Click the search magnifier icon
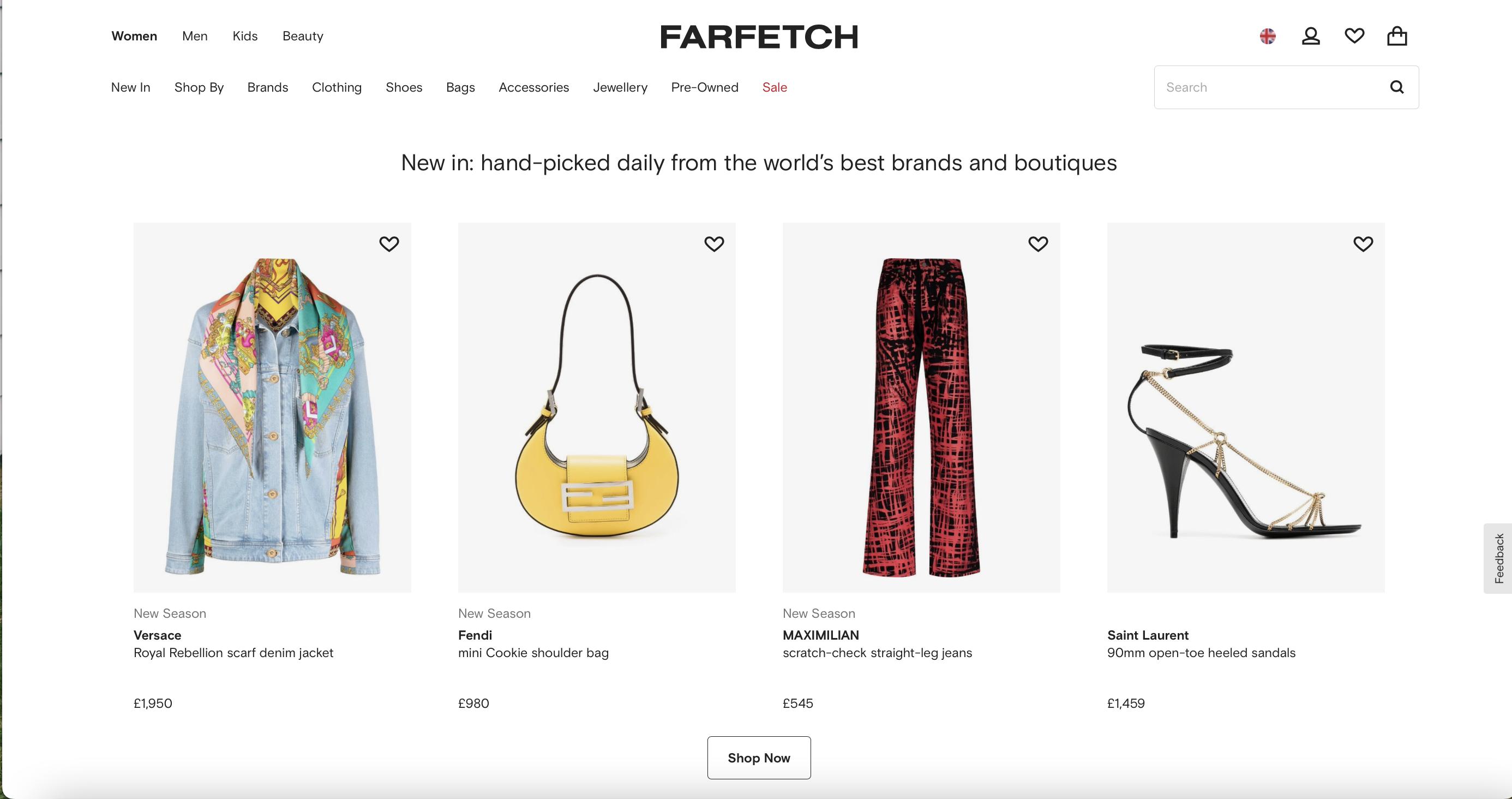Viewport: 1512px width, 799px height. pos(1397,87)
